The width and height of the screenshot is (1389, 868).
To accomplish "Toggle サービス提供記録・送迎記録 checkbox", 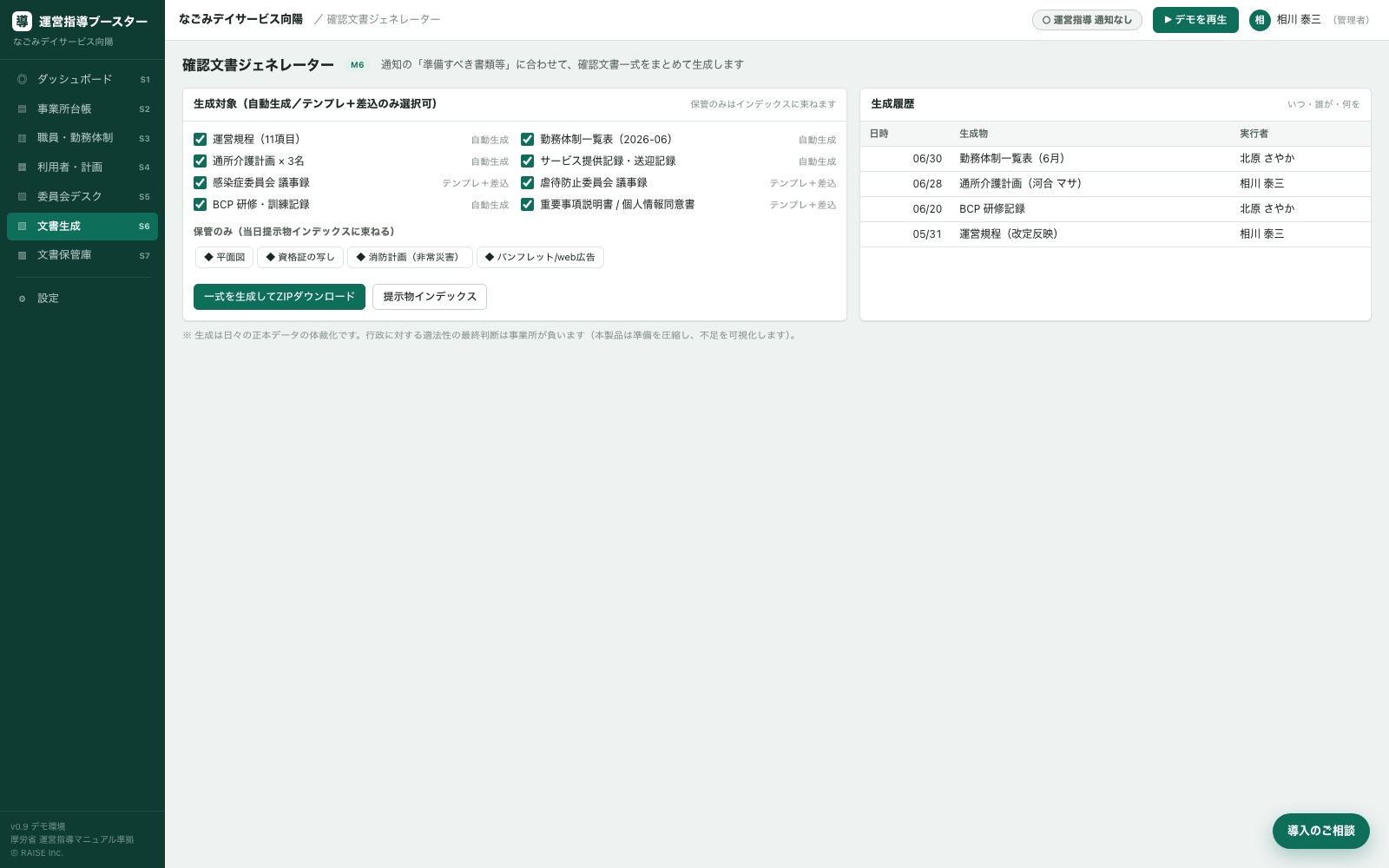I will (527, 161).
